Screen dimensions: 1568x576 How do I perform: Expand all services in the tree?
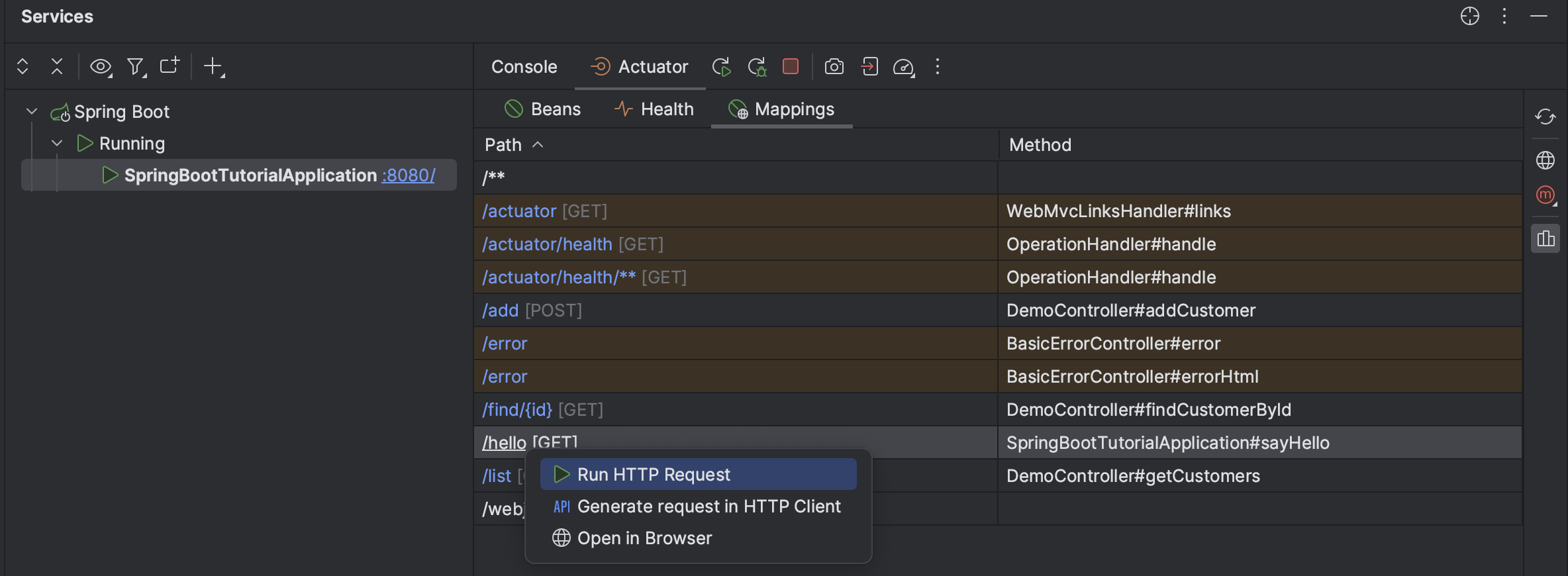pyautogui.click(x=23, y=66)
